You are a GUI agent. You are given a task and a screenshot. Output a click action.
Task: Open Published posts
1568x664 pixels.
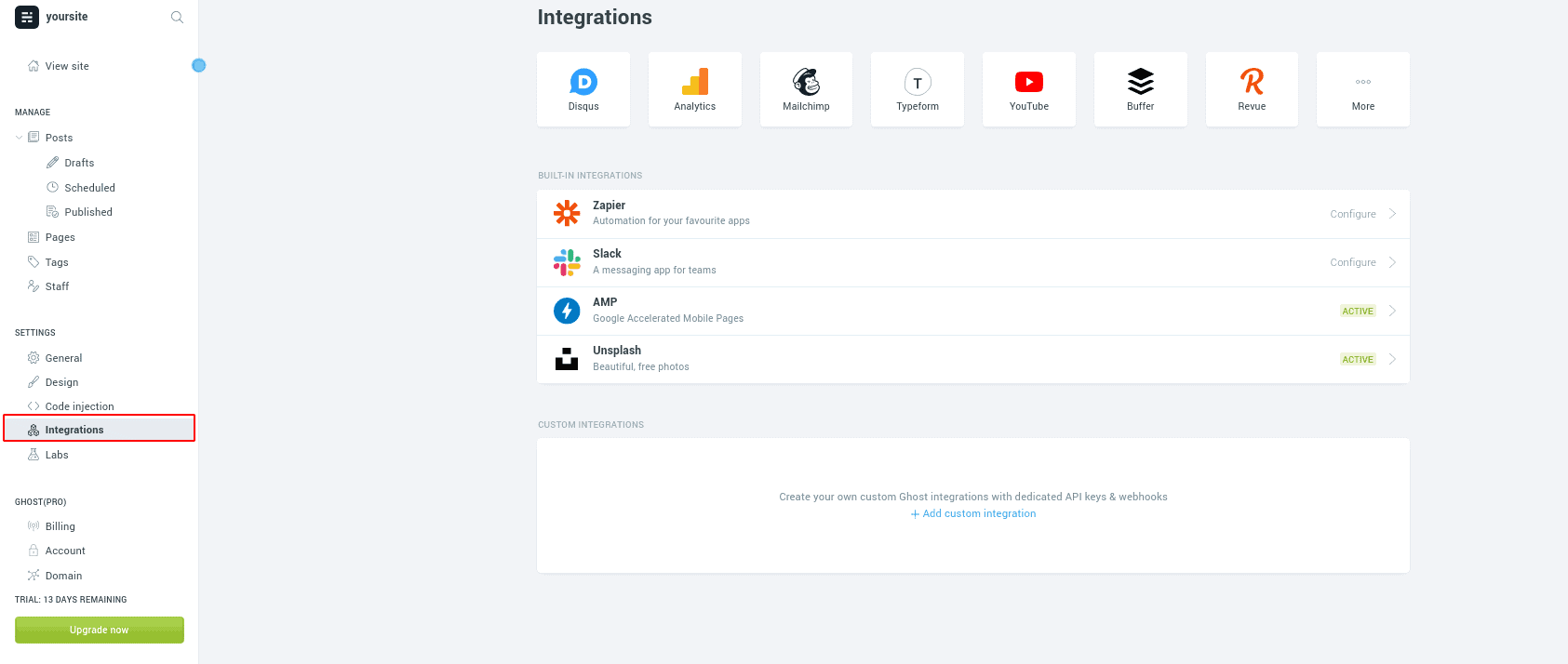point(88,212)
